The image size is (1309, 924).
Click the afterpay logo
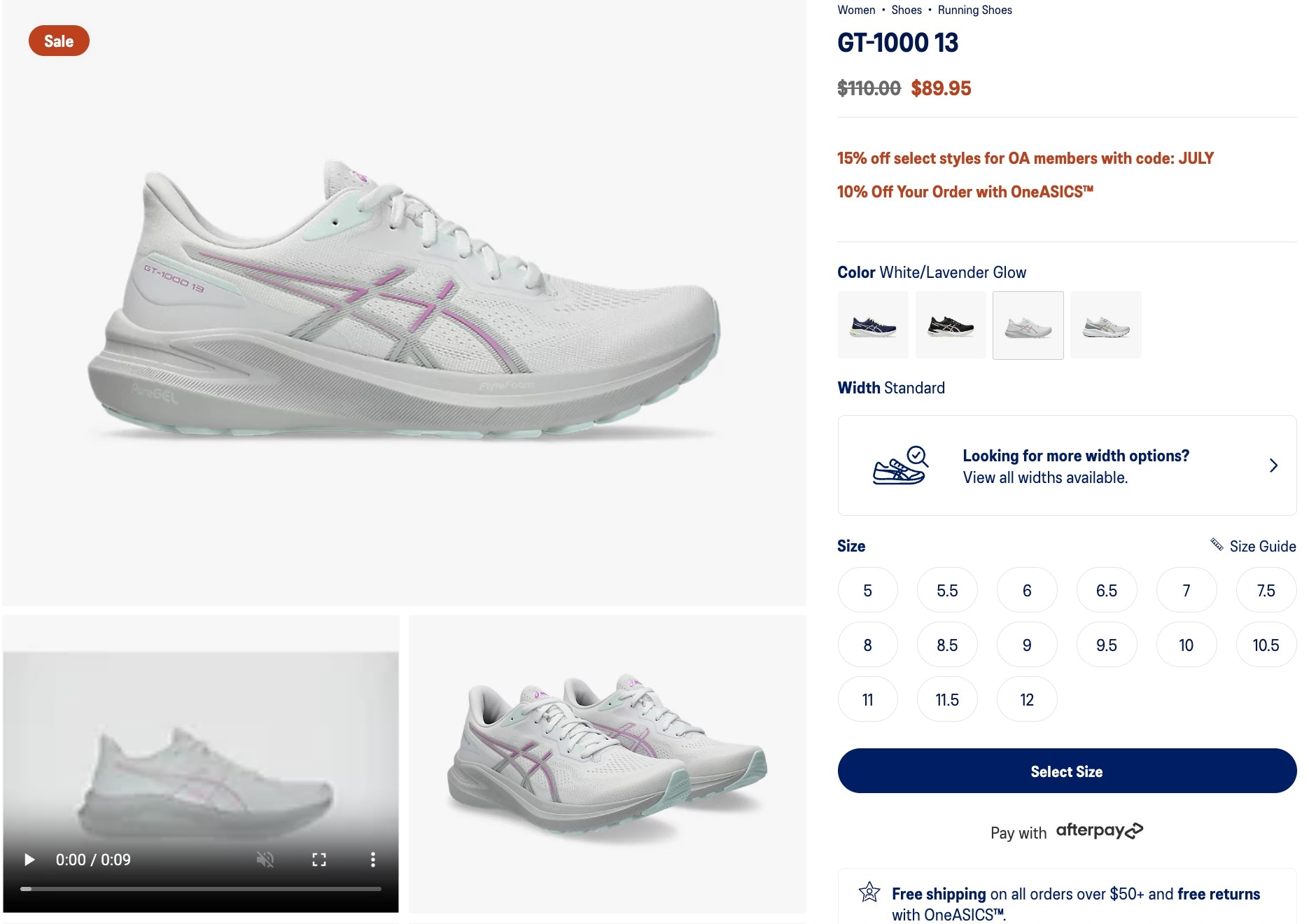pos(1100,830)
